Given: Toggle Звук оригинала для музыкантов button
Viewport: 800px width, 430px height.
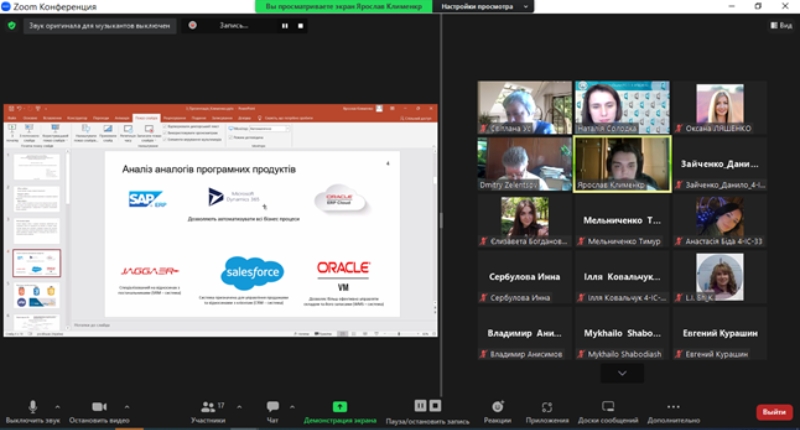Looking at the screenshot, I should [99, 25].
